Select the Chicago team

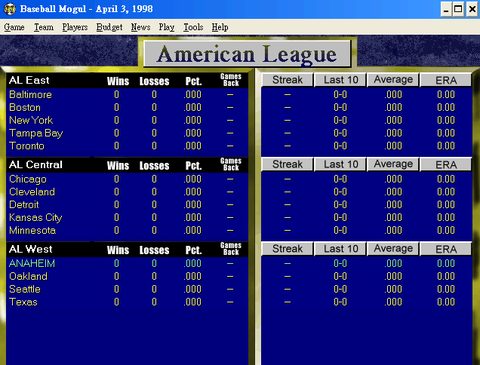click(28, 179)
